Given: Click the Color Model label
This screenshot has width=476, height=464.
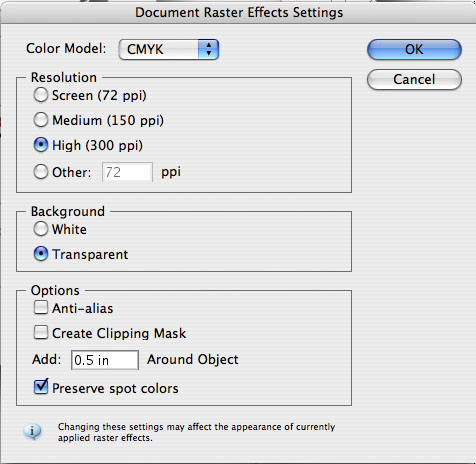Looking at the screenshot, I should 66,49.
